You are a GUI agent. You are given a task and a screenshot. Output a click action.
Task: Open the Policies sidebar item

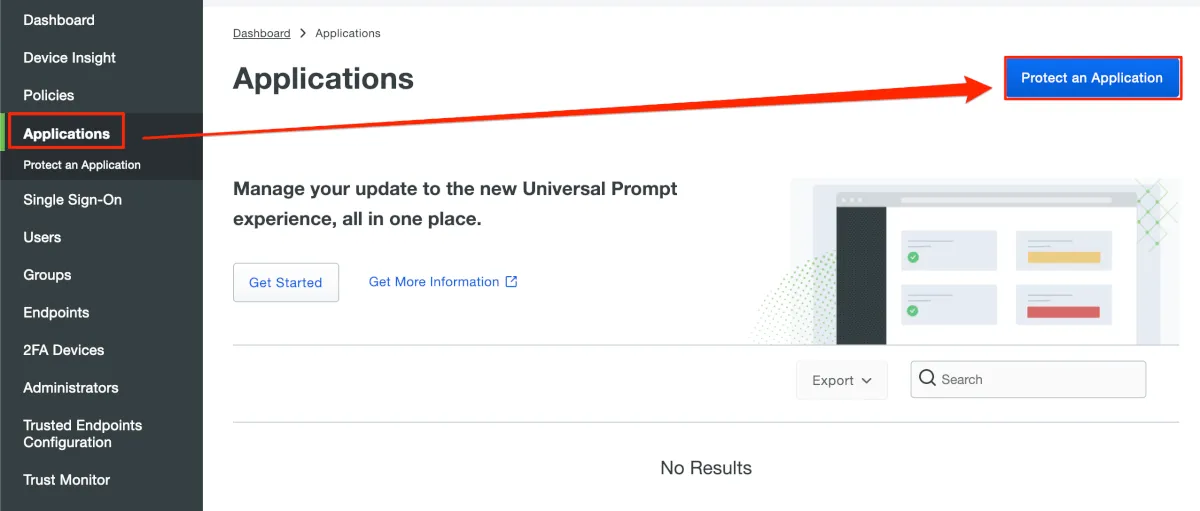(x=49, y=95)
